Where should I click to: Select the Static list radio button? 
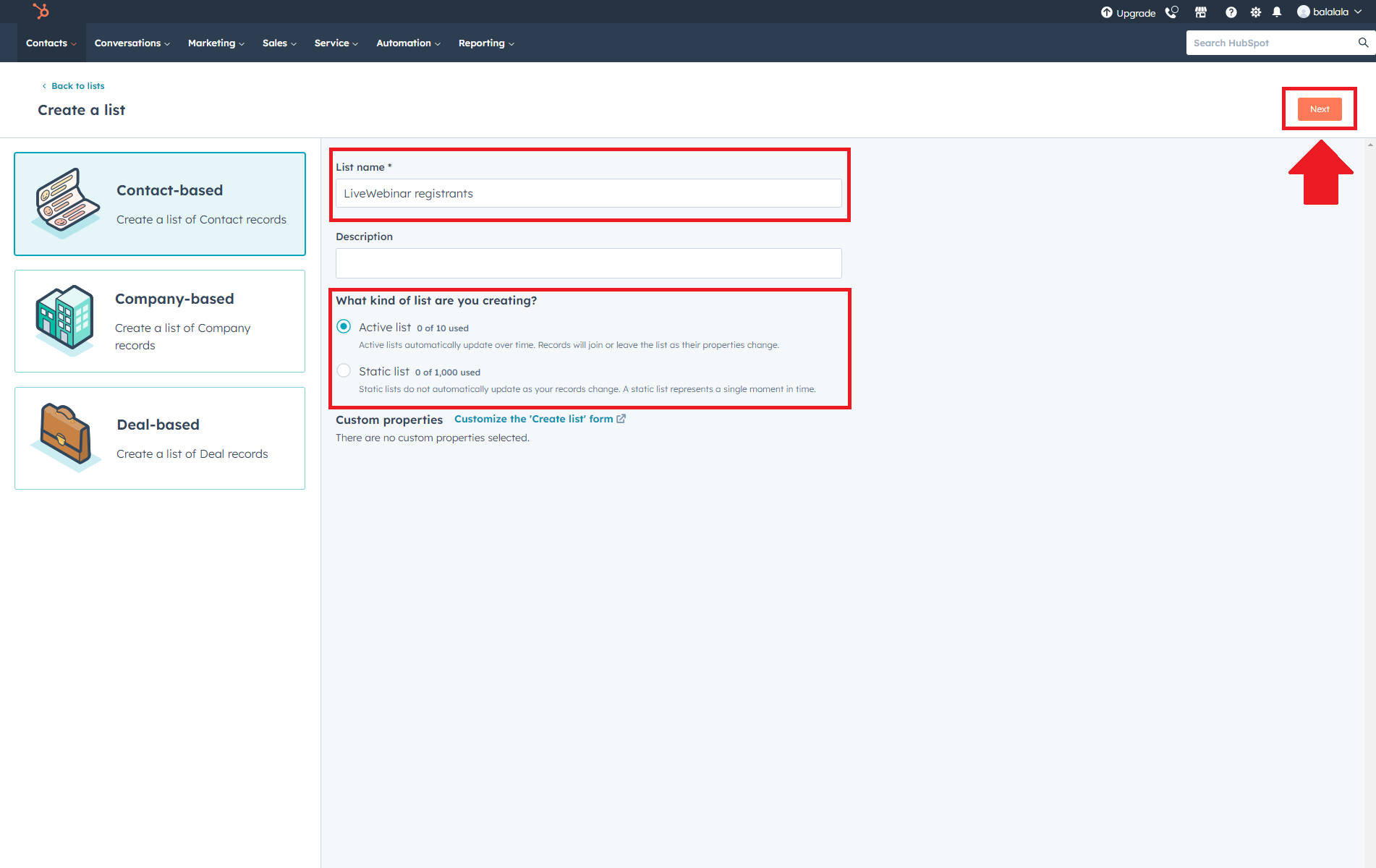(x=344, y=371)
